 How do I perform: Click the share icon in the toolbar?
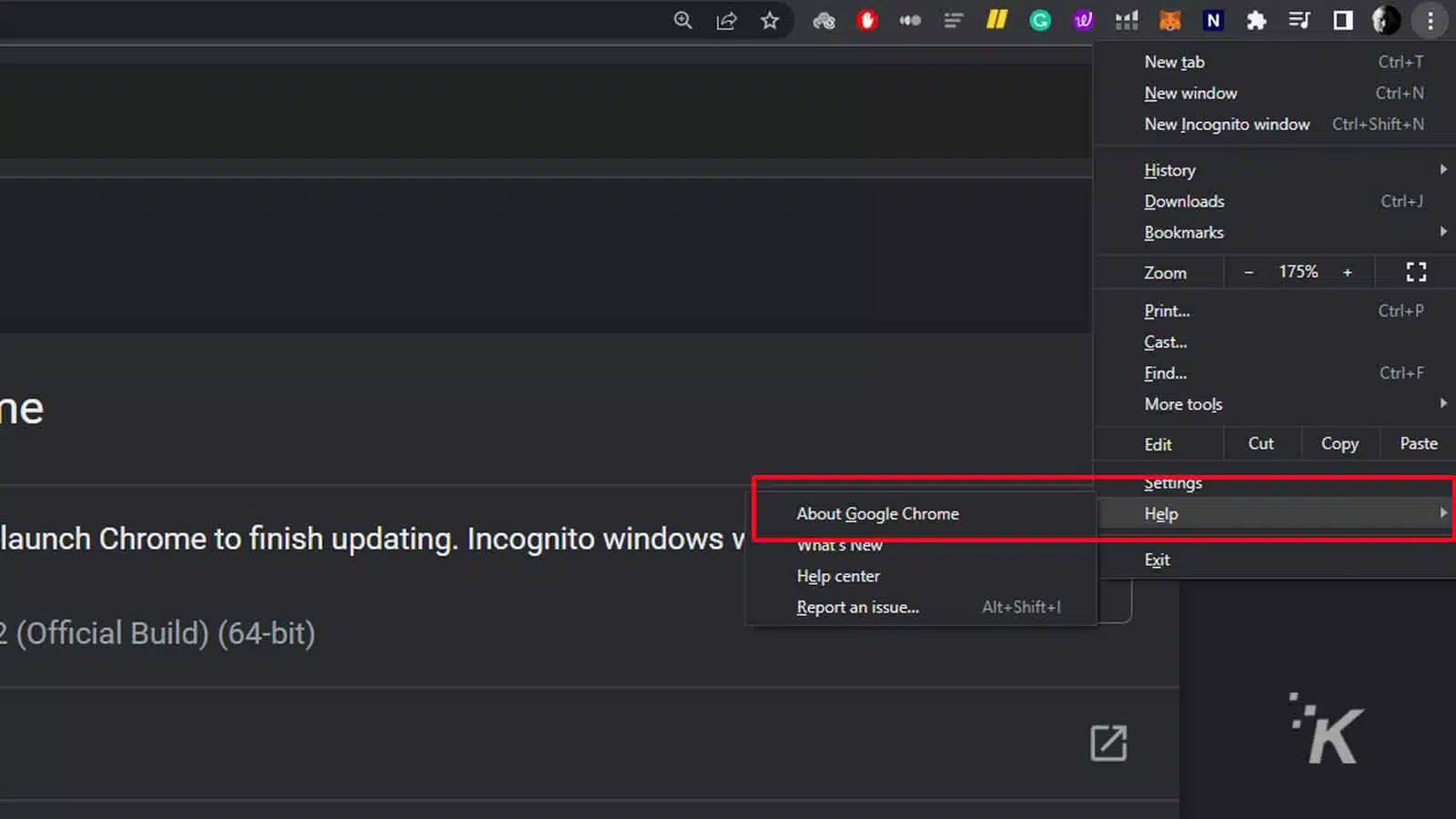point(727,20)
